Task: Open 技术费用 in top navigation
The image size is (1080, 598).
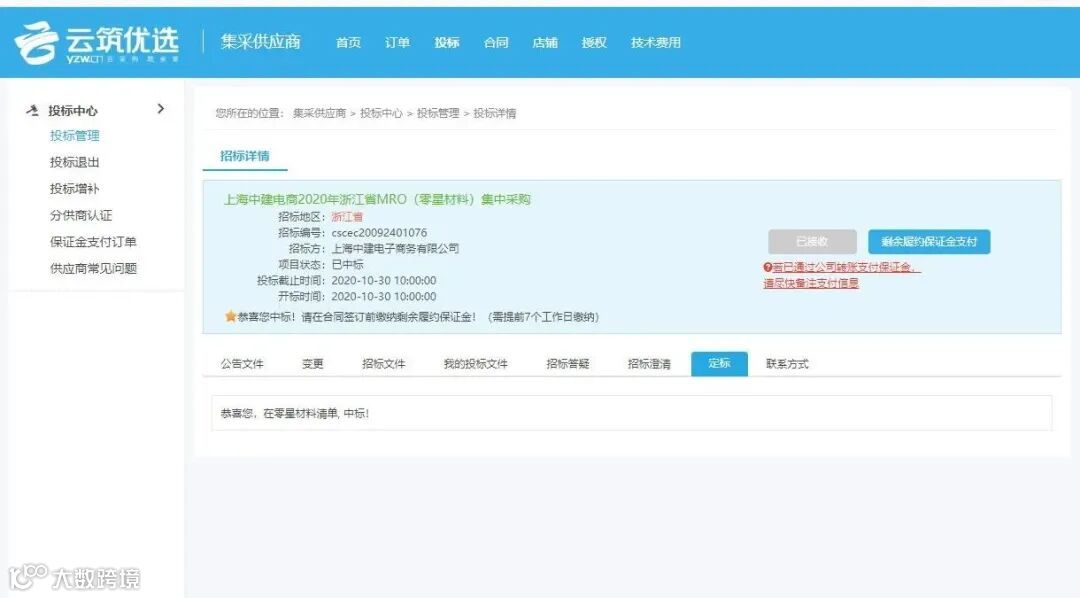Action: pyautogui.click(x=656, y=43)
